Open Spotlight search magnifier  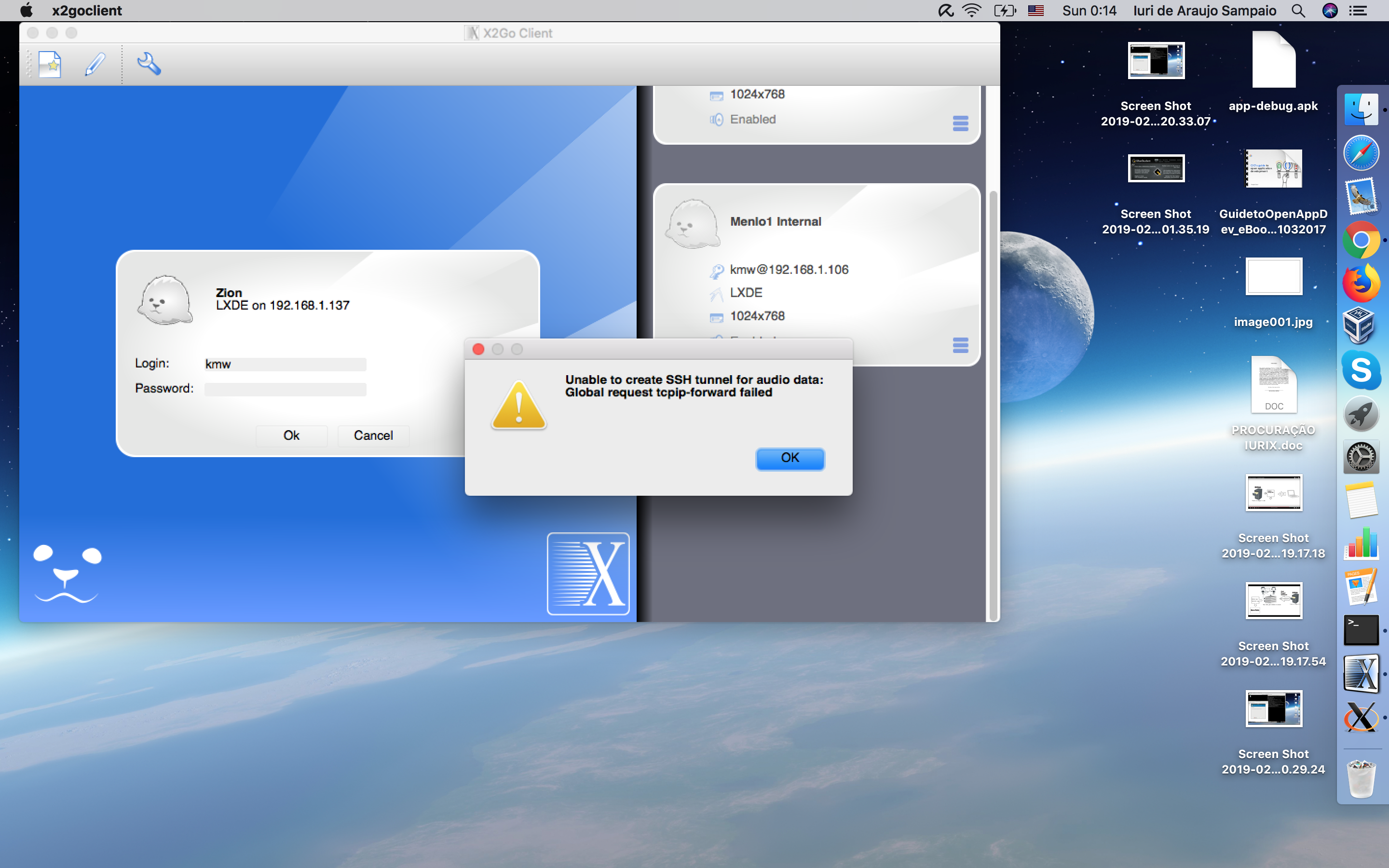[x=1298, y=10]
